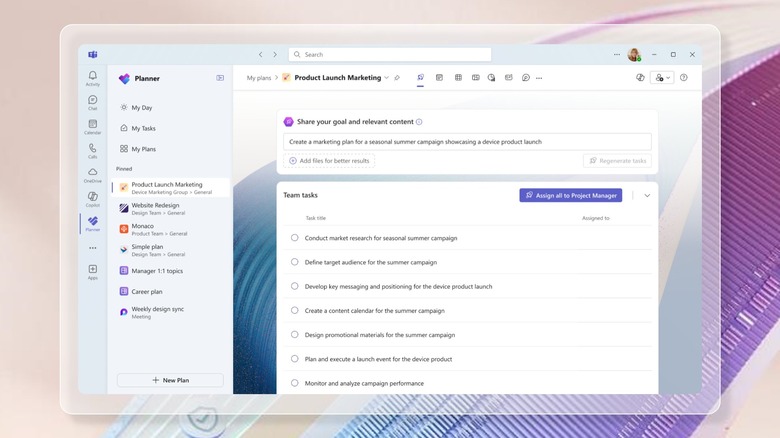Viewport: 780px width, 438px height.
Task: Expand the Product Launch Marketing title dropdown
Action: pyautogui.click(x=386, y=78)
